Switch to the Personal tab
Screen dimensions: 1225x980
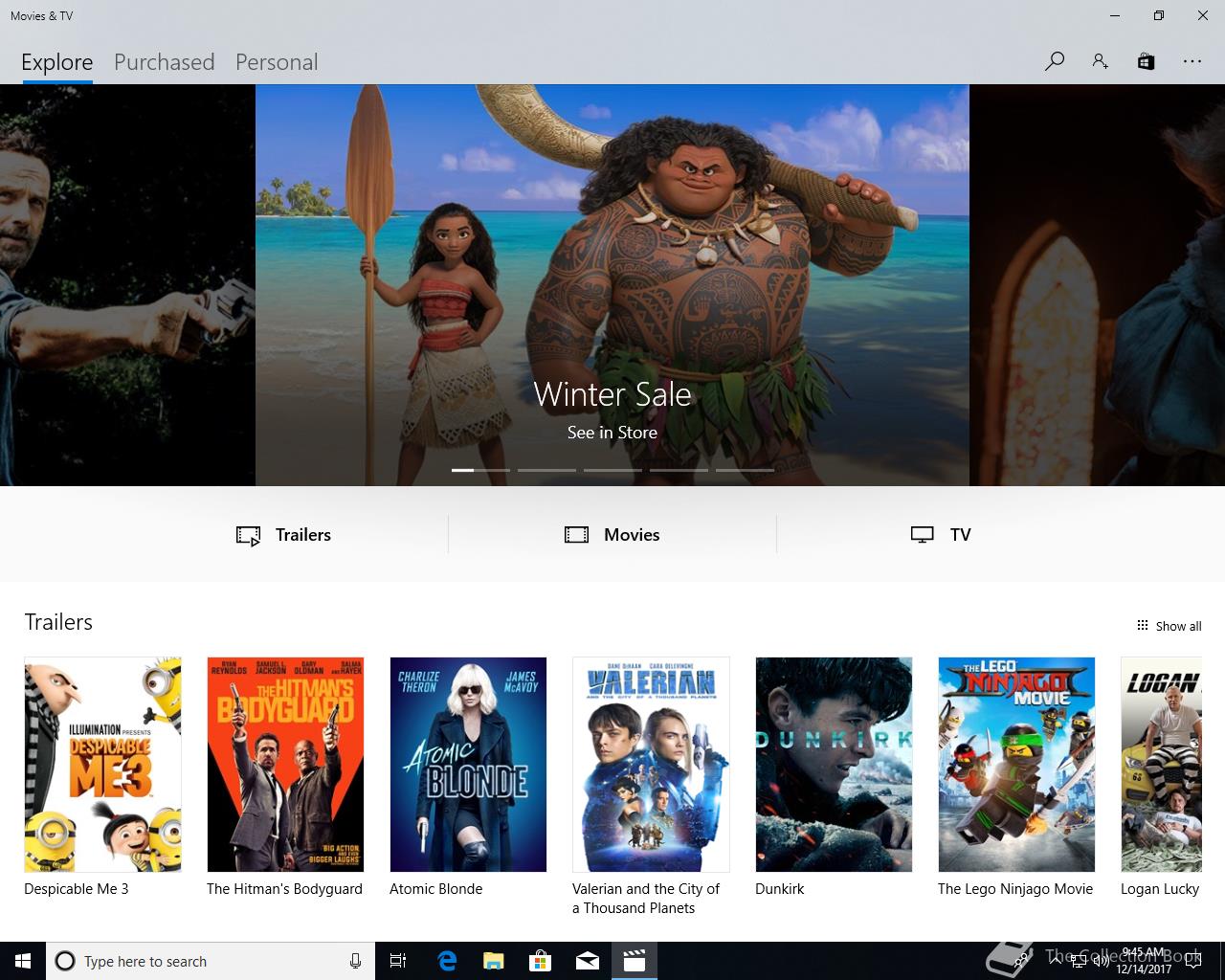[x=277, y=62]
